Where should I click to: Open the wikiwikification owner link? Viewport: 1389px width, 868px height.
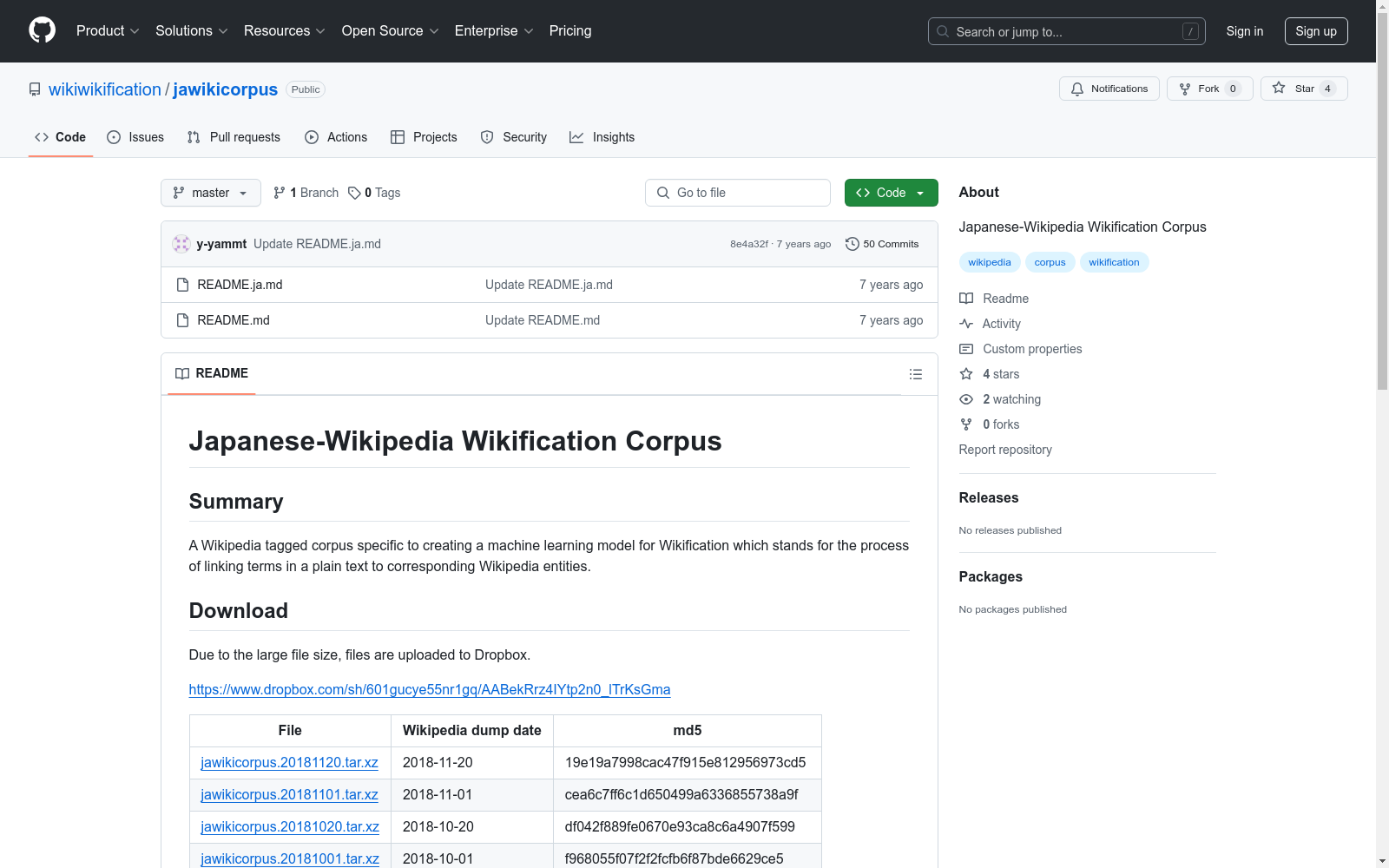[105, 89]
